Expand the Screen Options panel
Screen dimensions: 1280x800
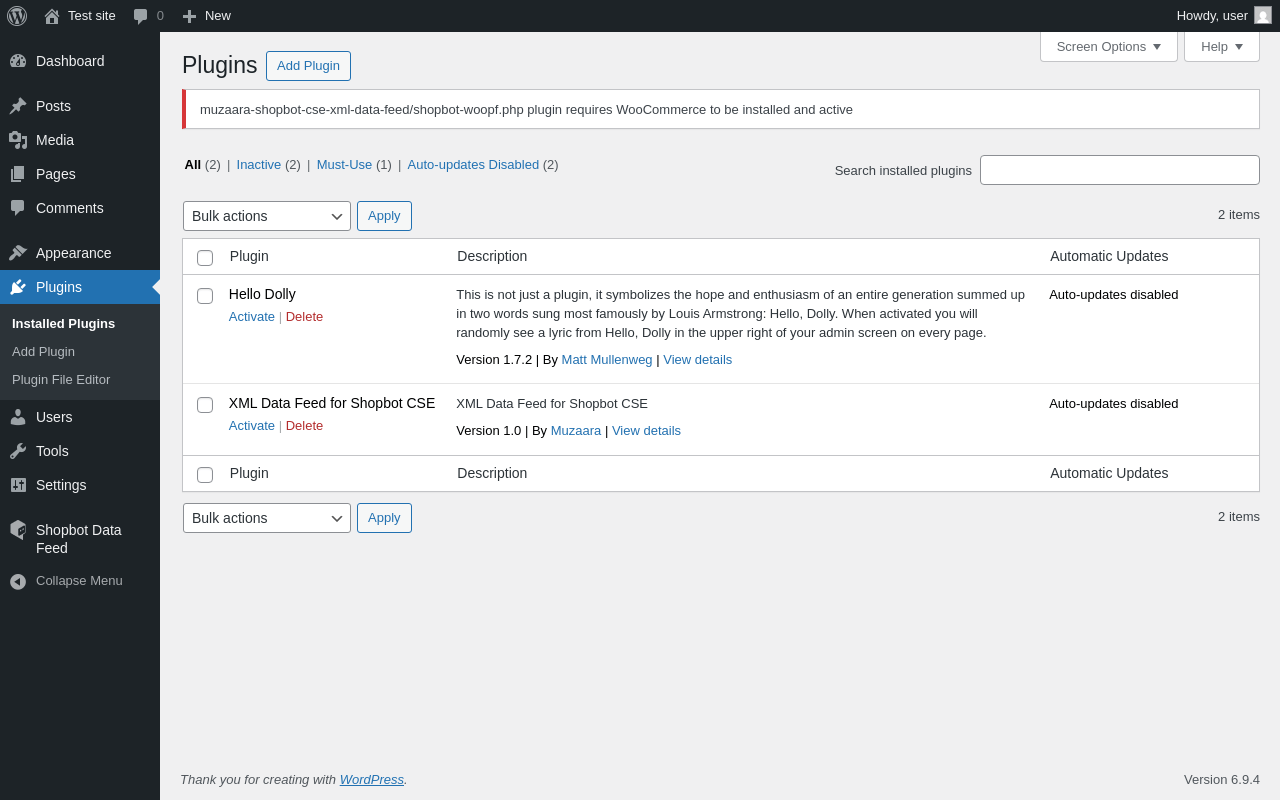1108,46
